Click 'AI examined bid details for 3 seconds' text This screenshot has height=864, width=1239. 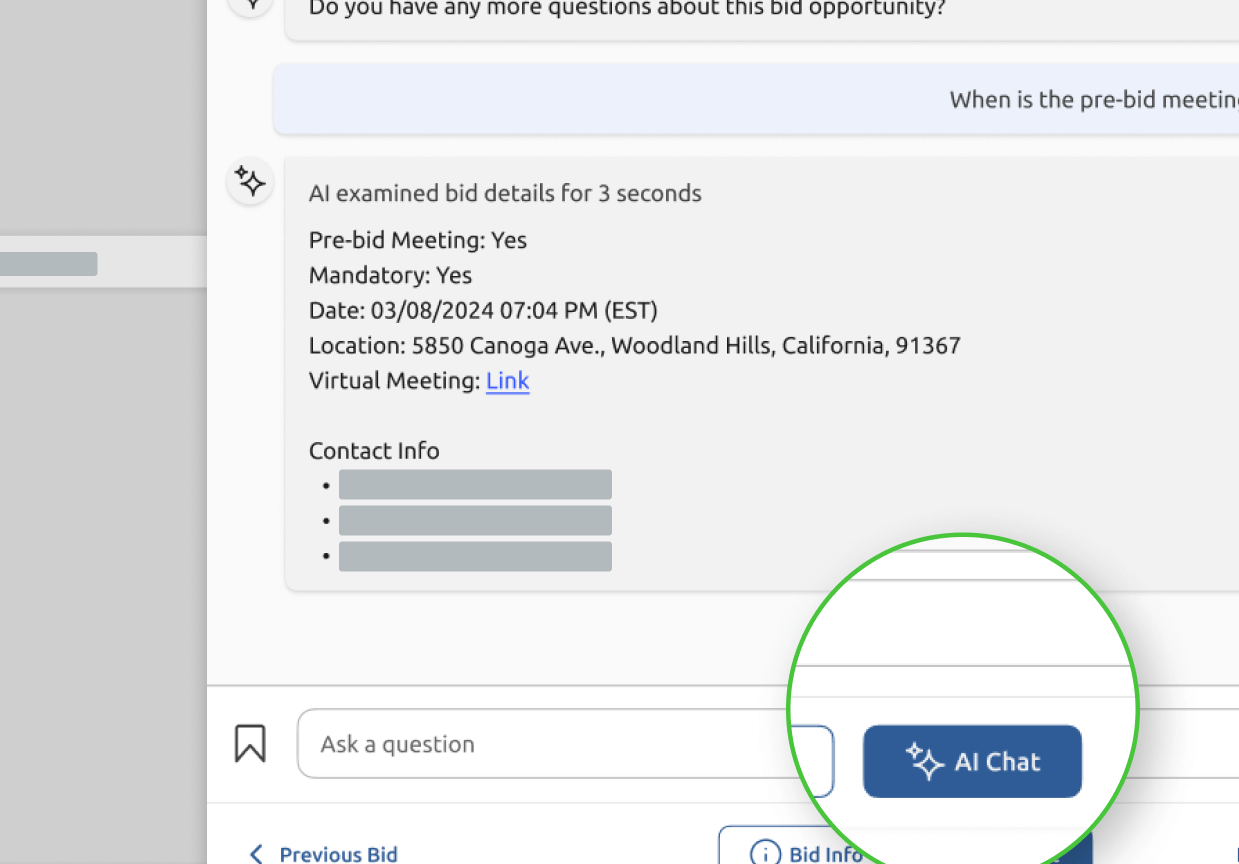(505, 193)
